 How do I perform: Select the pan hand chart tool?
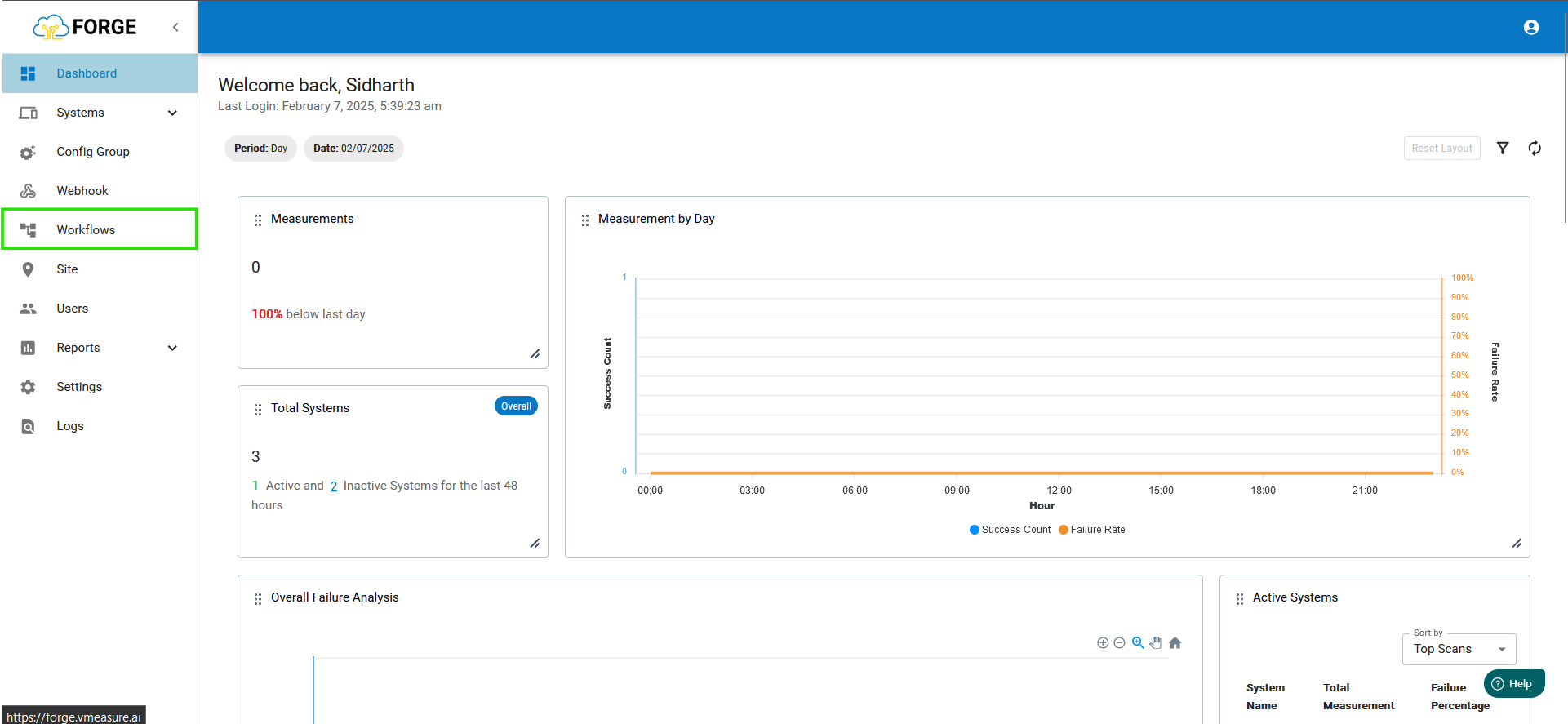(x=1156, y=643)
